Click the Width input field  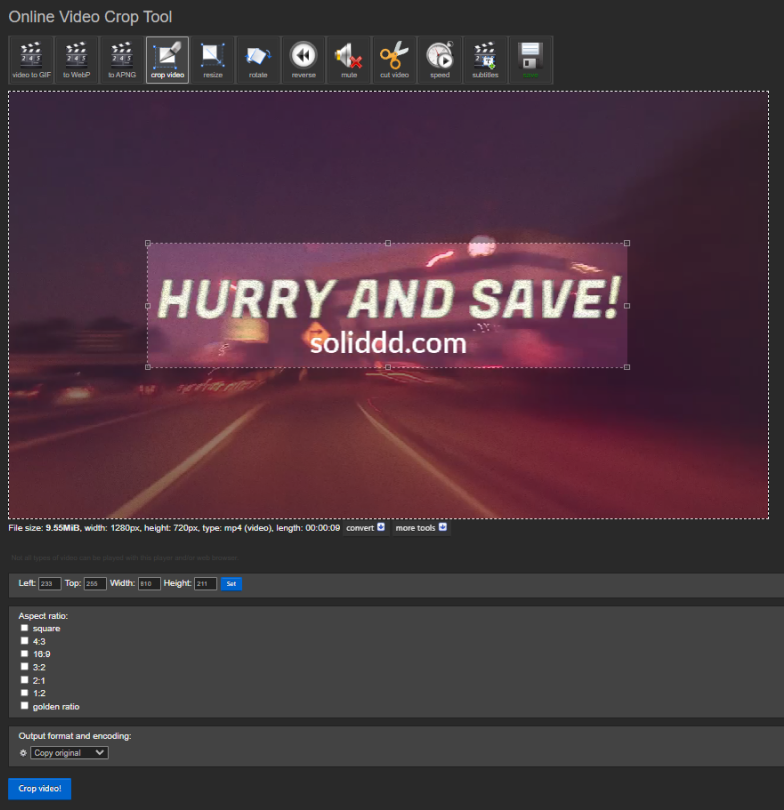(x=149, y=583)
